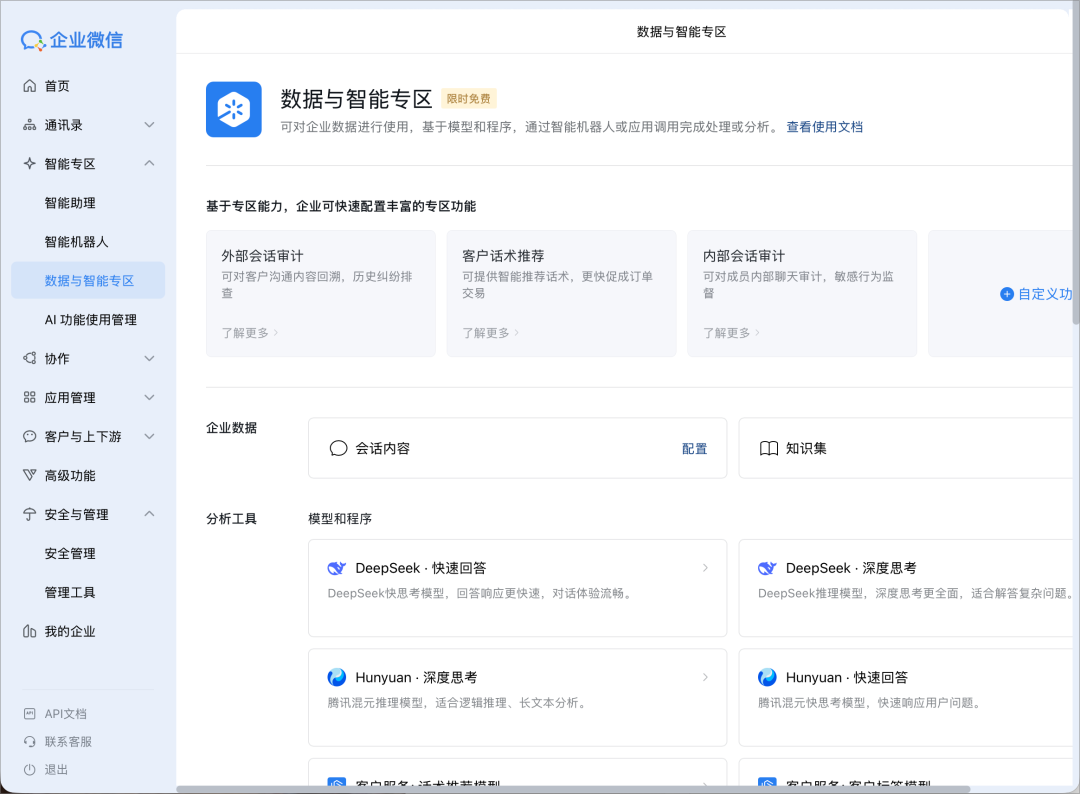
Task: Click the sparkle icon beside 智能专区
Action: (x=30, y=164)
